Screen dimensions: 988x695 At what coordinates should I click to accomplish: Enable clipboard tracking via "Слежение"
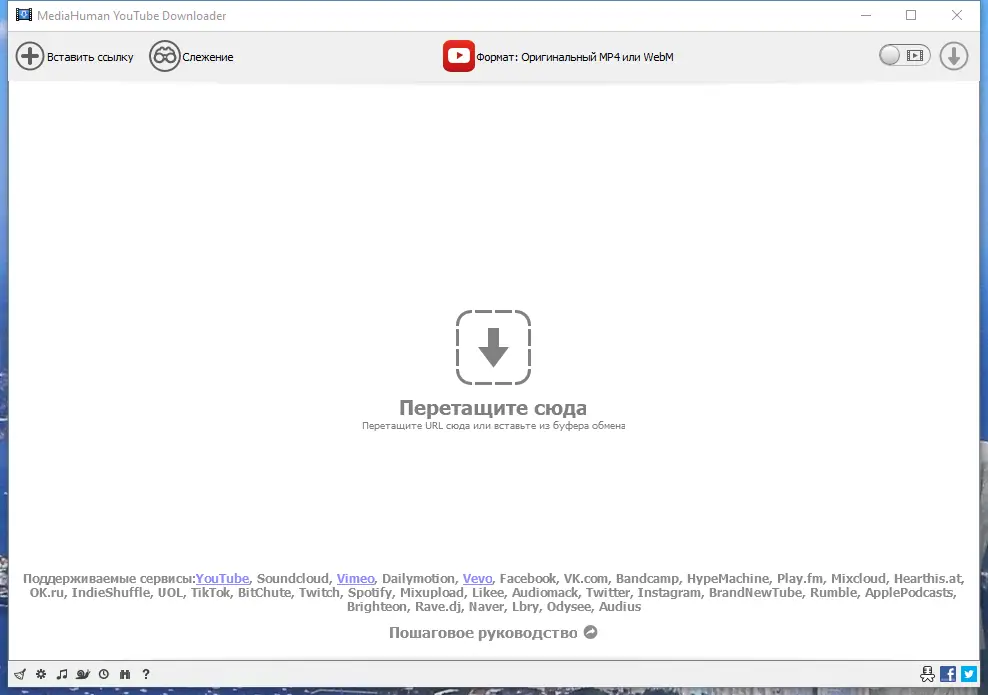click(x=192, y=56)
